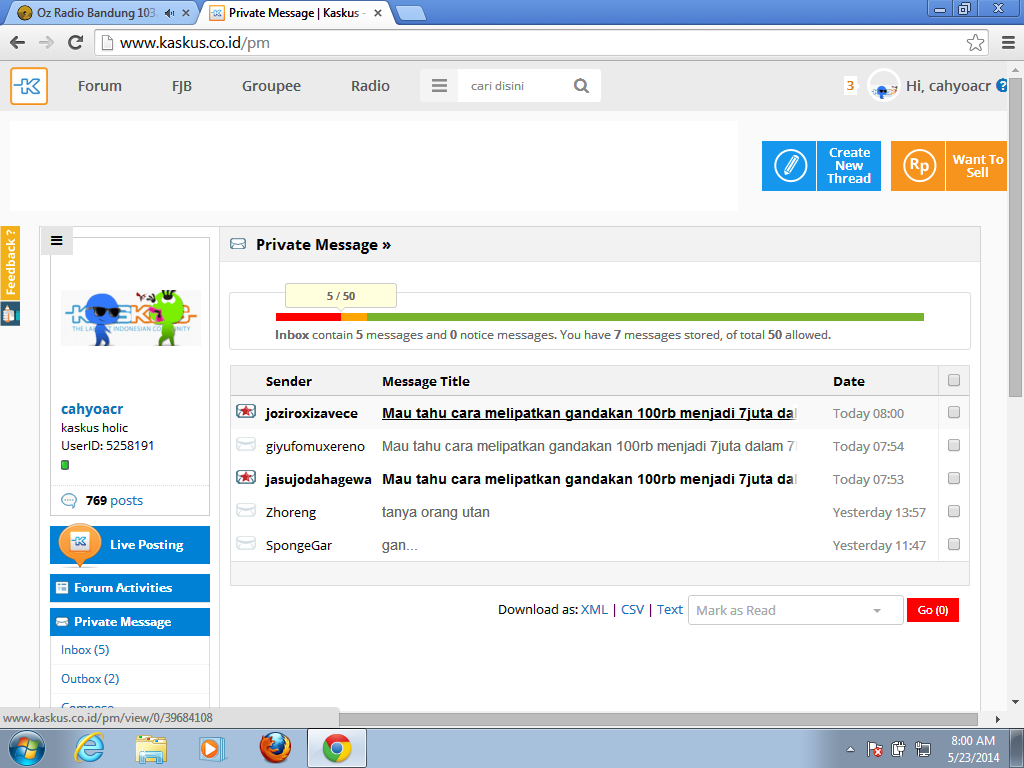1024x768 pixels.
Task: Open the Private Message sidebar section
Action: point(130,622)
